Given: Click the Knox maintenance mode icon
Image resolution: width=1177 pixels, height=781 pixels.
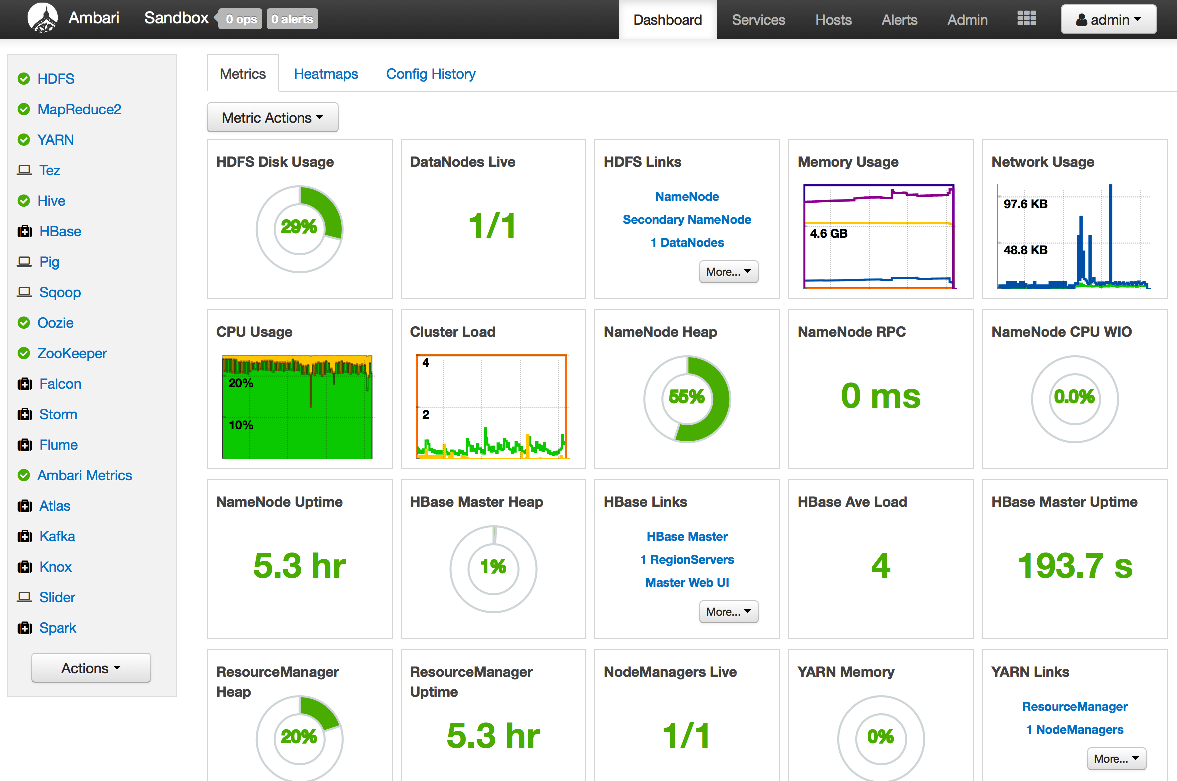Looking at the screenshot, I should [25, 567].
